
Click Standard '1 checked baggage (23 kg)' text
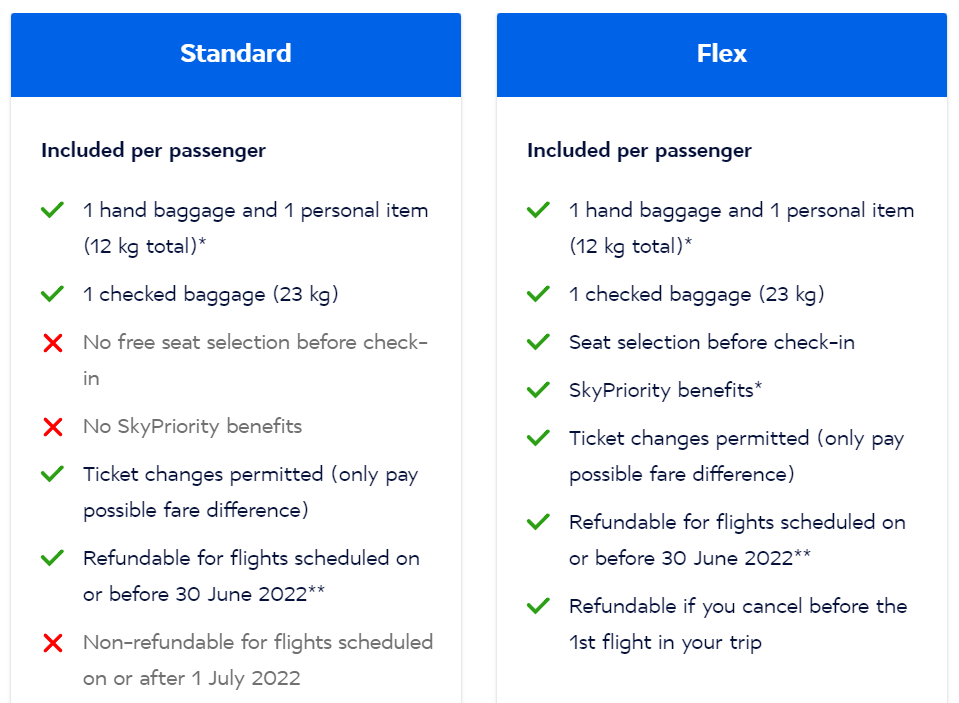tap(210, 295)
